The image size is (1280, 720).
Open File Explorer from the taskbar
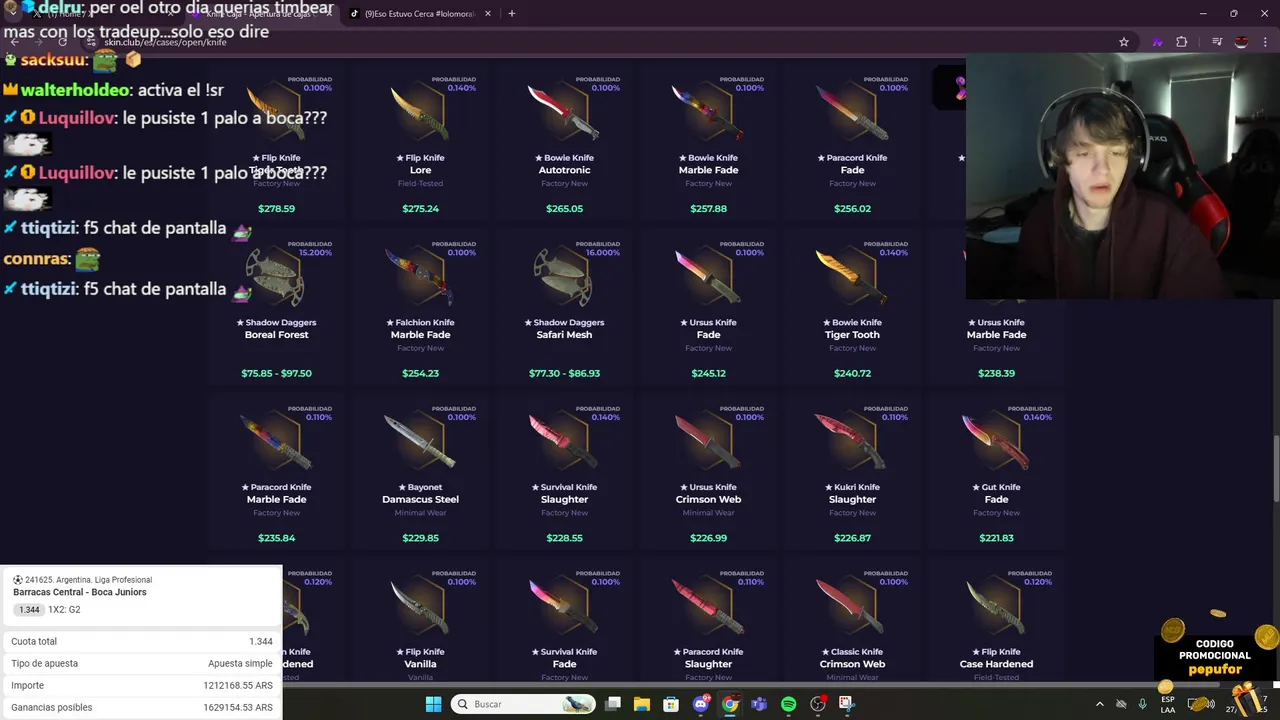pyautogui.click(x=642, y=704)
